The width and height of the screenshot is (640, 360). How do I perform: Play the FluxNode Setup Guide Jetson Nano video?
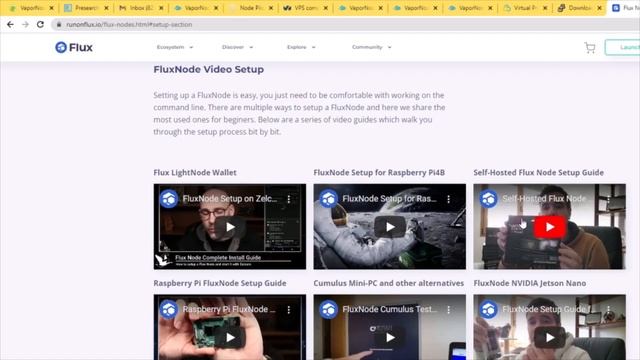[550, 338]
